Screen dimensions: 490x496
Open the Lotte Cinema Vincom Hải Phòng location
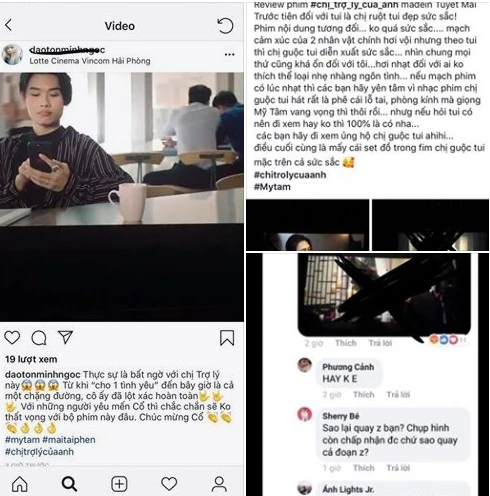click(90, 61)
